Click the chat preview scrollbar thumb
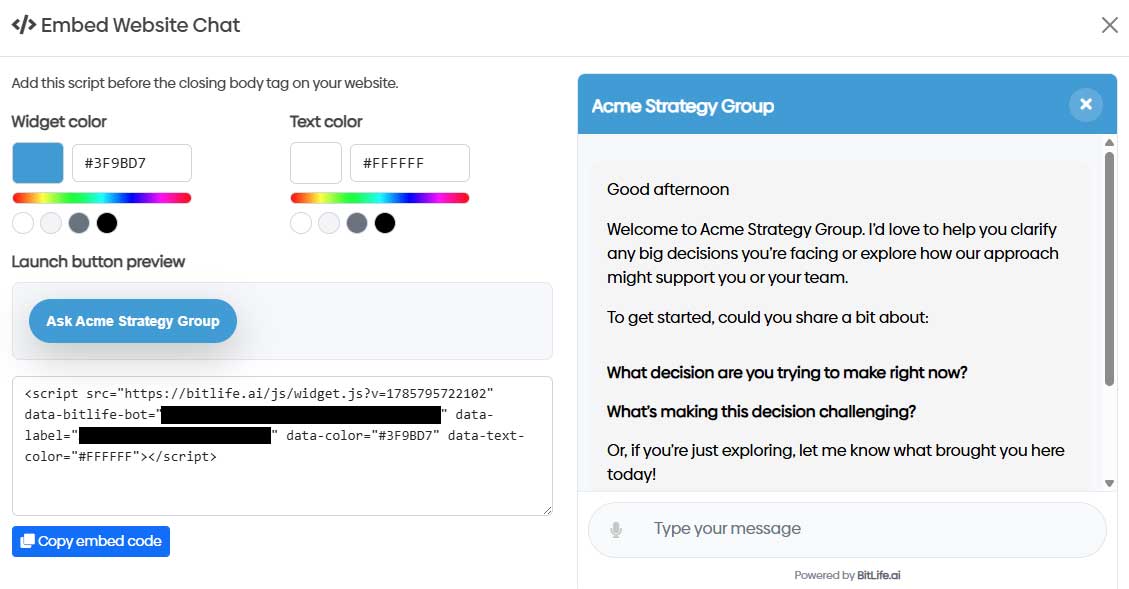 tap(1110, 269)
